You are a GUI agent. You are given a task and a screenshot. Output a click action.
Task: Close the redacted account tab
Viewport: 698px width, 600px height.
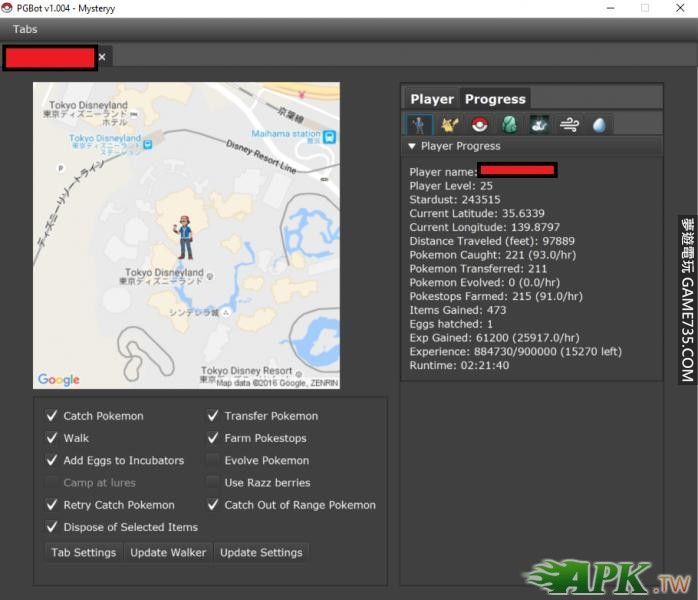[102, 58]
